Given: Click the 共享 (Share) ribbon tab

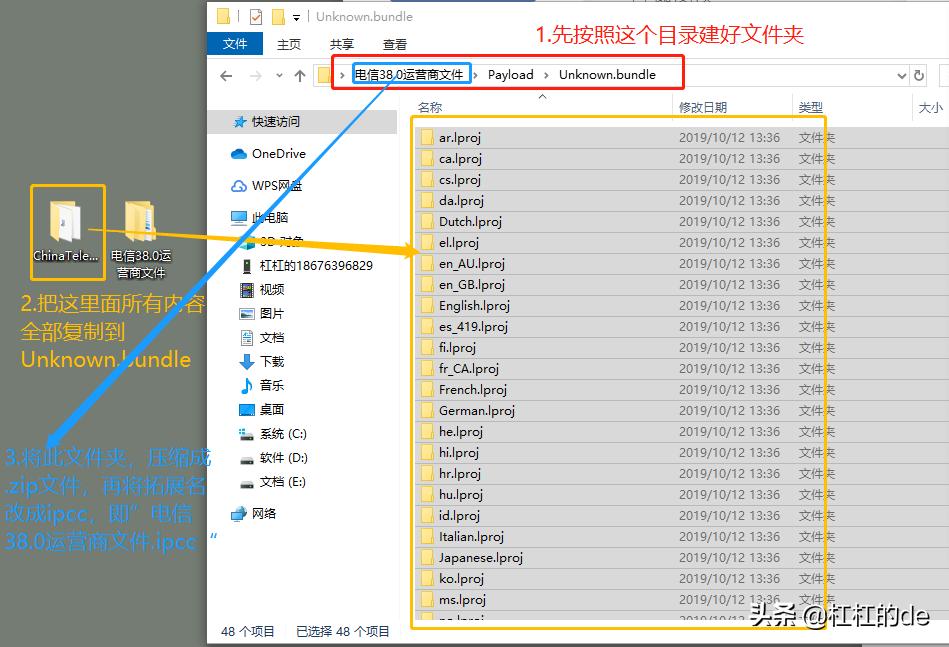Looking at the screenshot, I should click(x=340, y=44).
